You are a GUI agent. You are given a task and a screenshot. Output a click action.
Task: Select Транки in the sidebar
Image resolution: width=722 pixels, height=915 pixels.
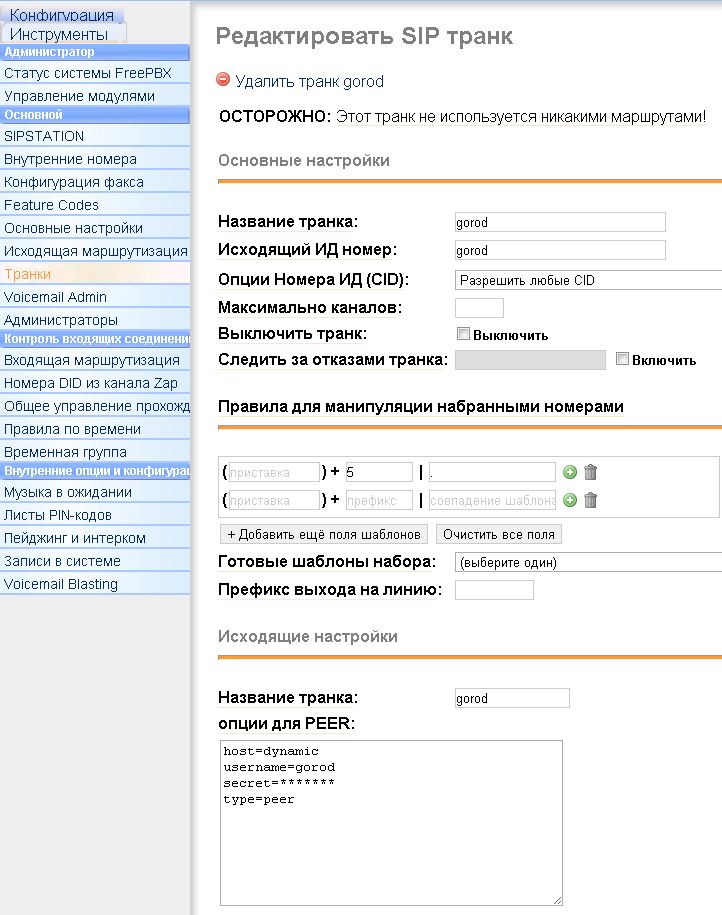[95, 274]
